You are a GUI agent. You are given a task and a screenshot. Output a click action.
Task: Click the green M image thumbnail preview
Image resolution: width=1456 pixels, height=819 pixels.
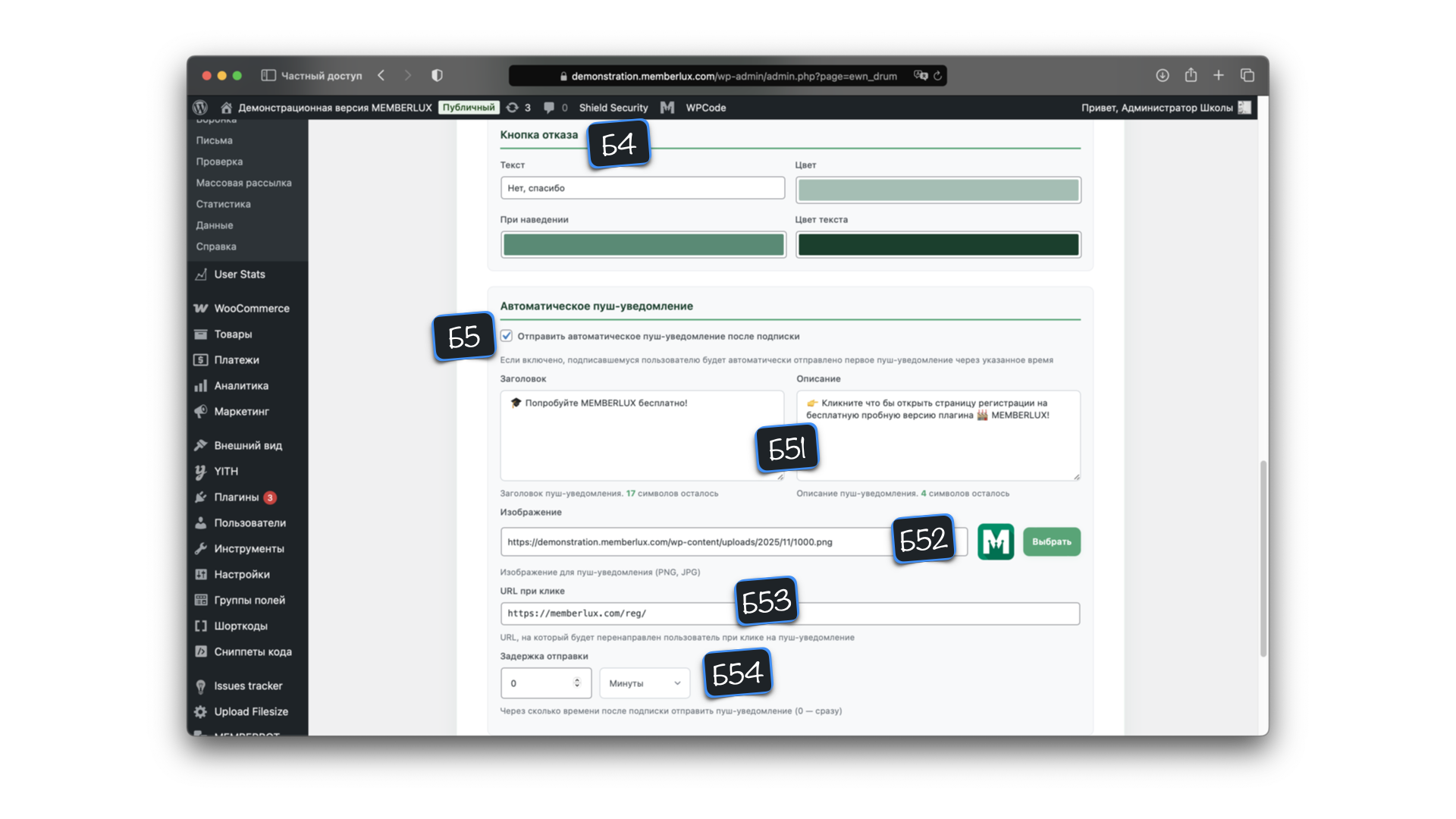[x=995, y=541]
